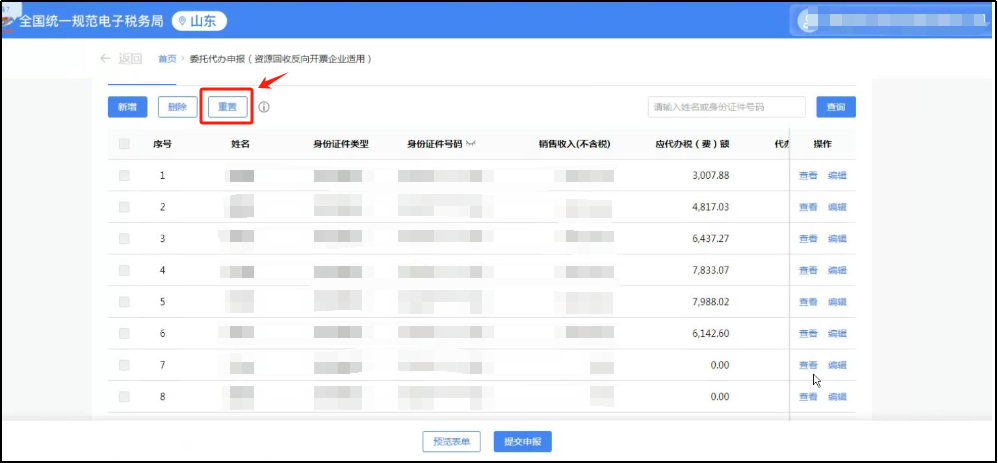The width and height of the screenshot is (998, 463).
Task: Click the 0.00 amount in row 8
Action: coord(719,396)
